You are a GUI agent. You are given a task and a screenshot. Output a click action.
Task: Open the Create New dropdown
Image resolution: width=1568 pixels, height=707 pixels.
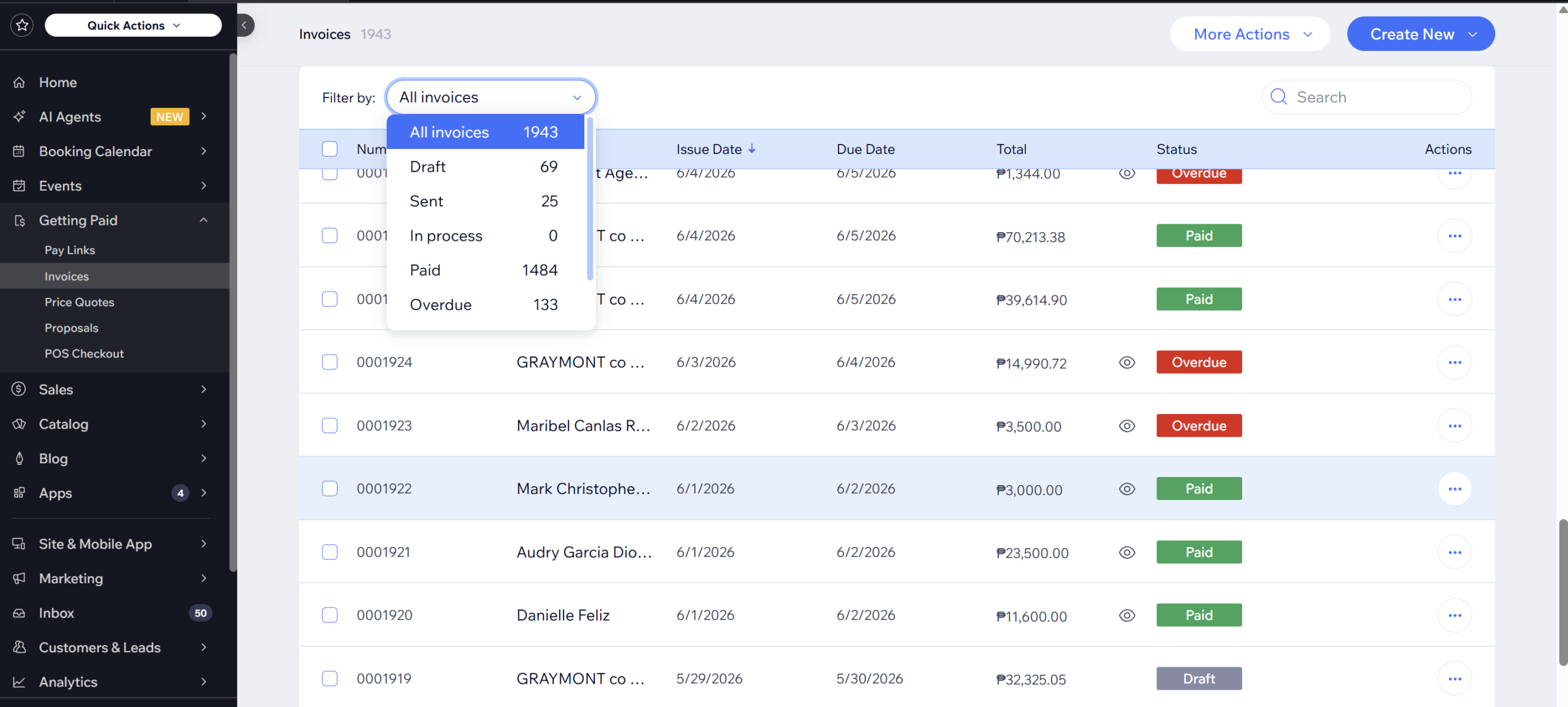pyautogui.click(x=1421, y=34)
